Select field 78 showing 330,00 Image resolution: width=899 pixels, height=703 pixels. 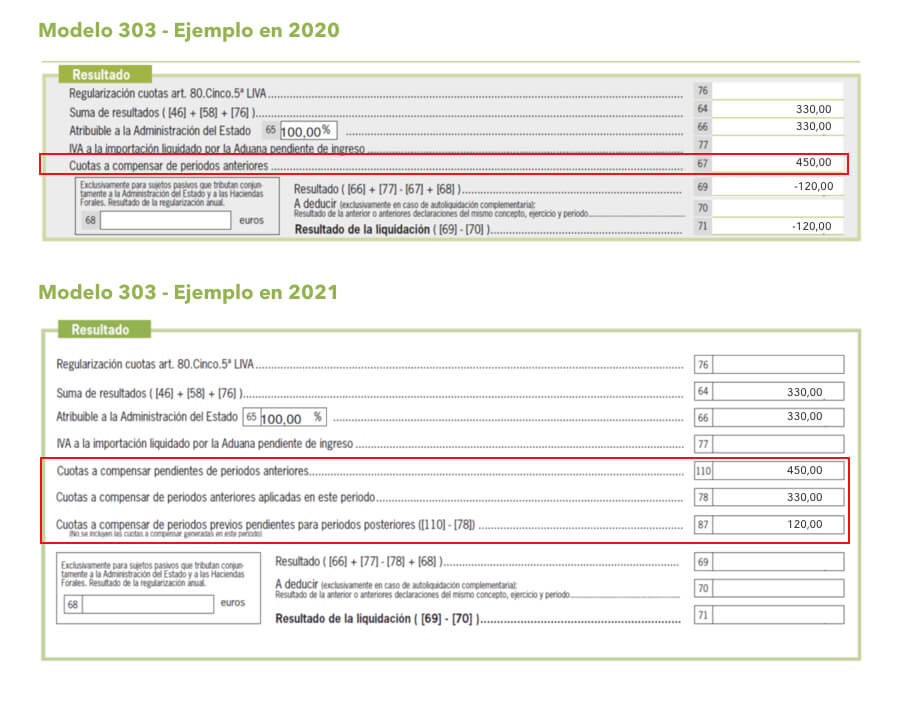click(x=778, y=497)
